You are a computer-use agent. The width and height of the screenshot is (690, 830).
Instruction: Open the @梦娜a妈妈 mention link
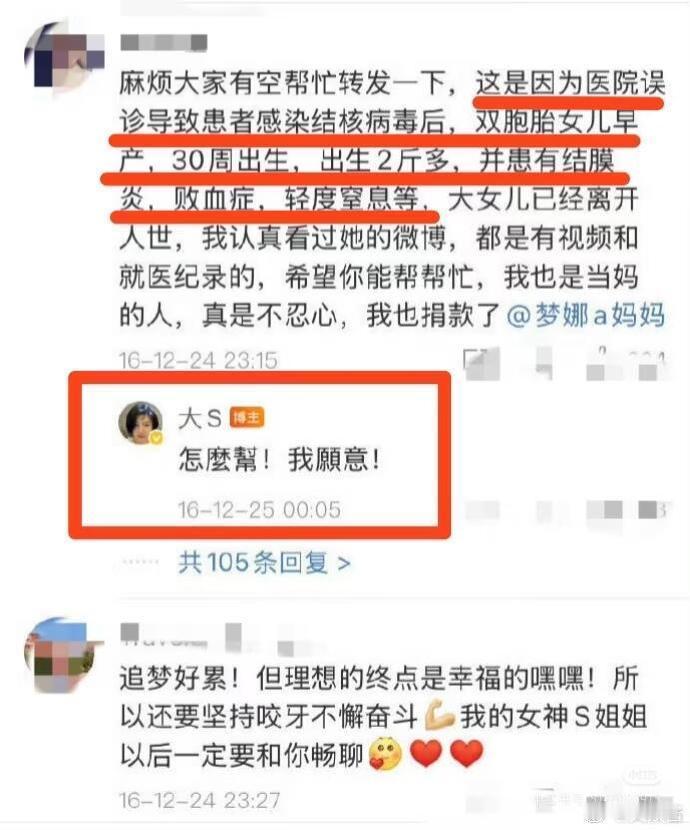click(586, 316)
